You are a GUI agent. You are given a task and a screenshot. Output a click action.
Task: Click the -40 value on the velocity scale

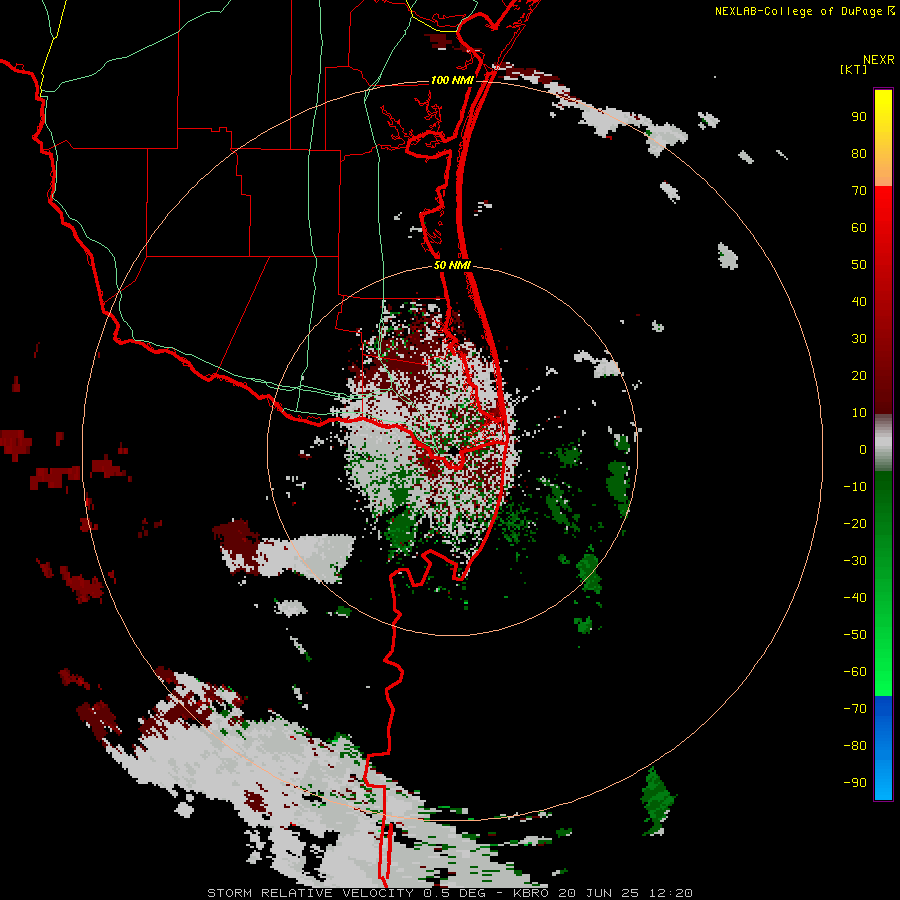click(x=855, y=598)
